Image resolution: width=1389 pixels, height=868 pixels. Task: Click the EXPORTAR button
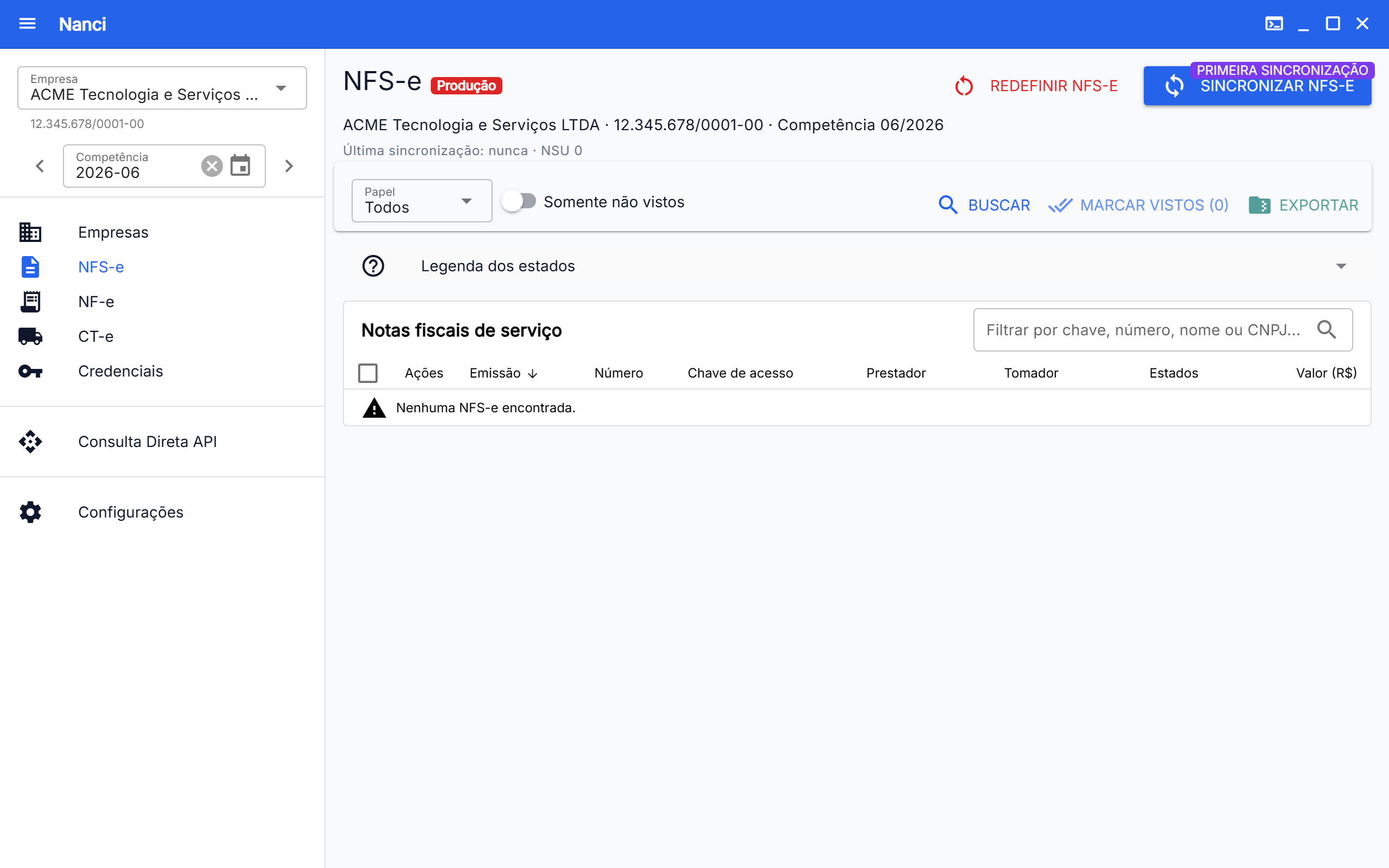tap(1303, 205)
